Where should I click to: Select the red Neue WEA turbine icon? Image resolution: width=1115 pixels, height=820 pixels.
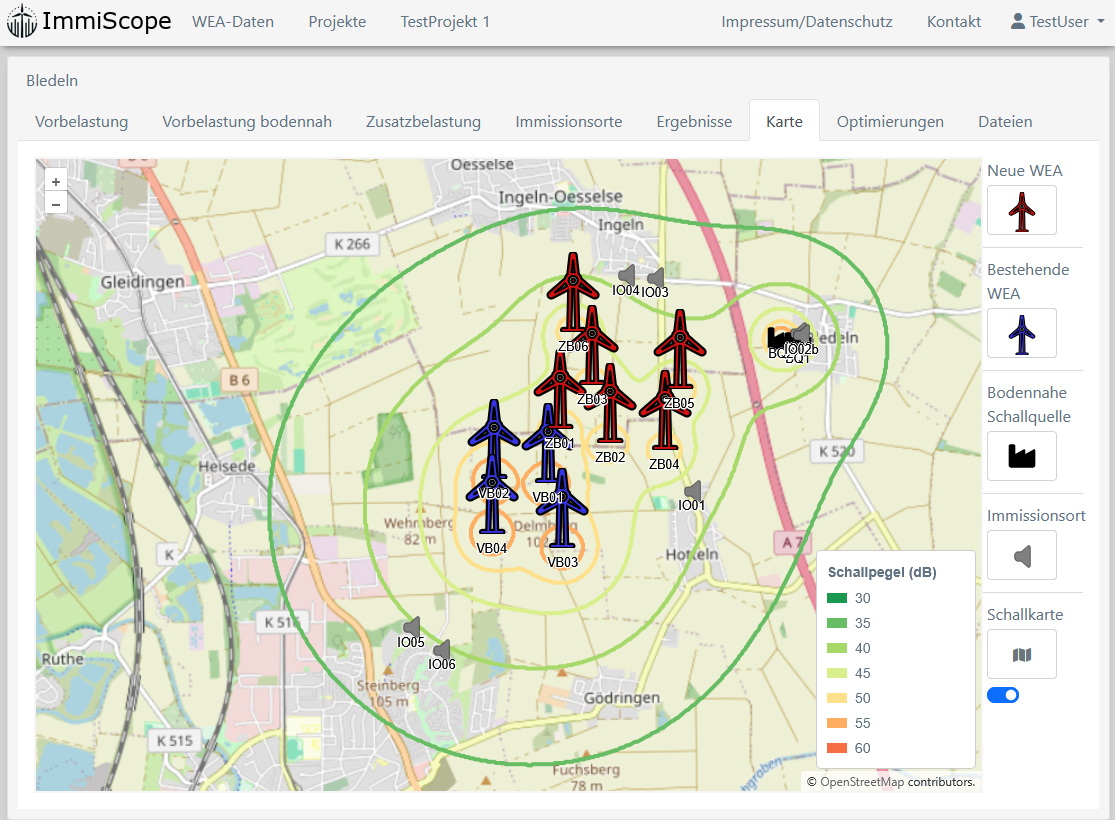[1021, 210]
